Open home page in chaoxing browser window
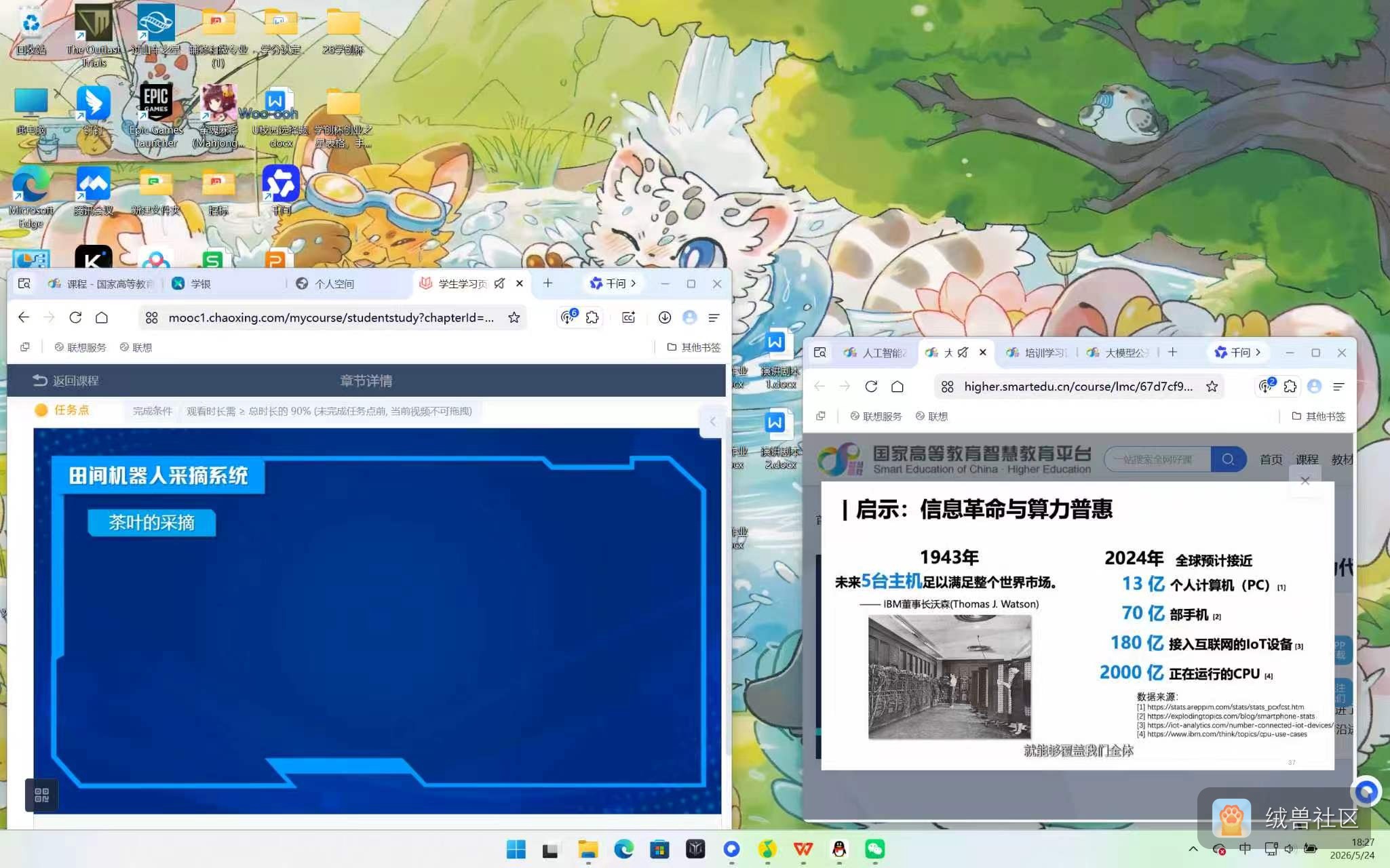The width and height of the screenshot is (1390, 868). 102,317
